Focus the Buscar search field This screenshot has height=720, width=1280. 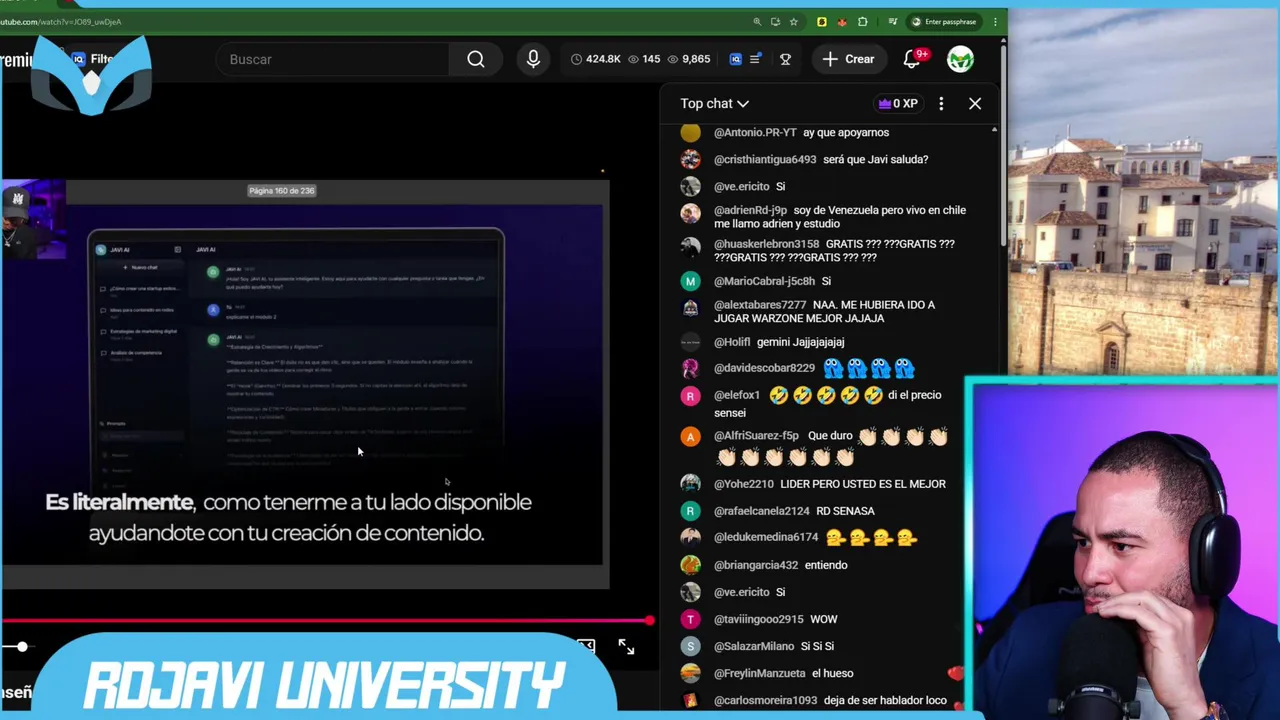(335, 59)
